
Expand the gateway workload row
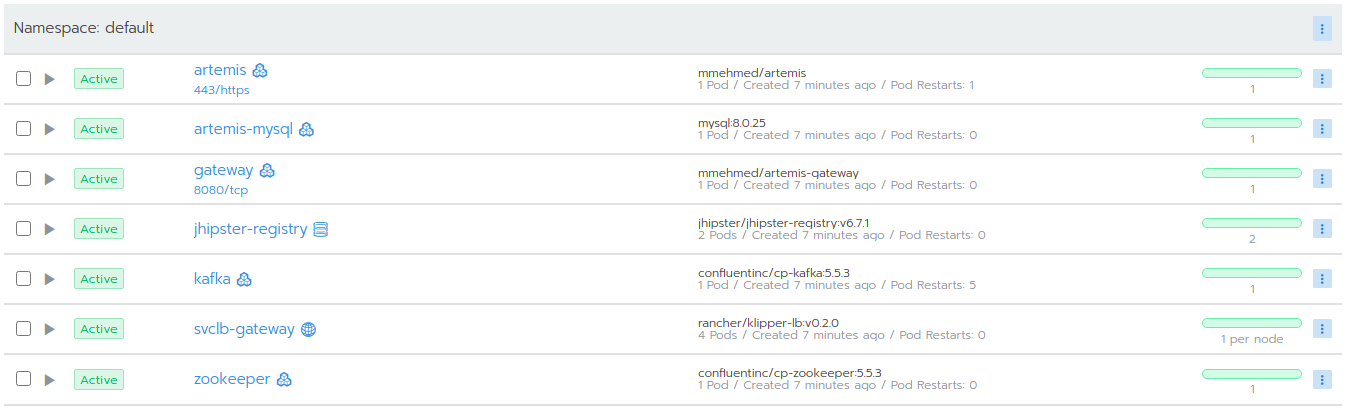(x=50, y=179)
